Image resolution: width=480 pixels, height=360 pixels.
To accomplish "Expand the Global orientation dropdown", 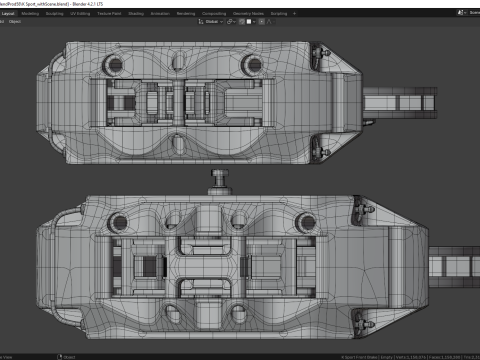I will tap(214, 22).
